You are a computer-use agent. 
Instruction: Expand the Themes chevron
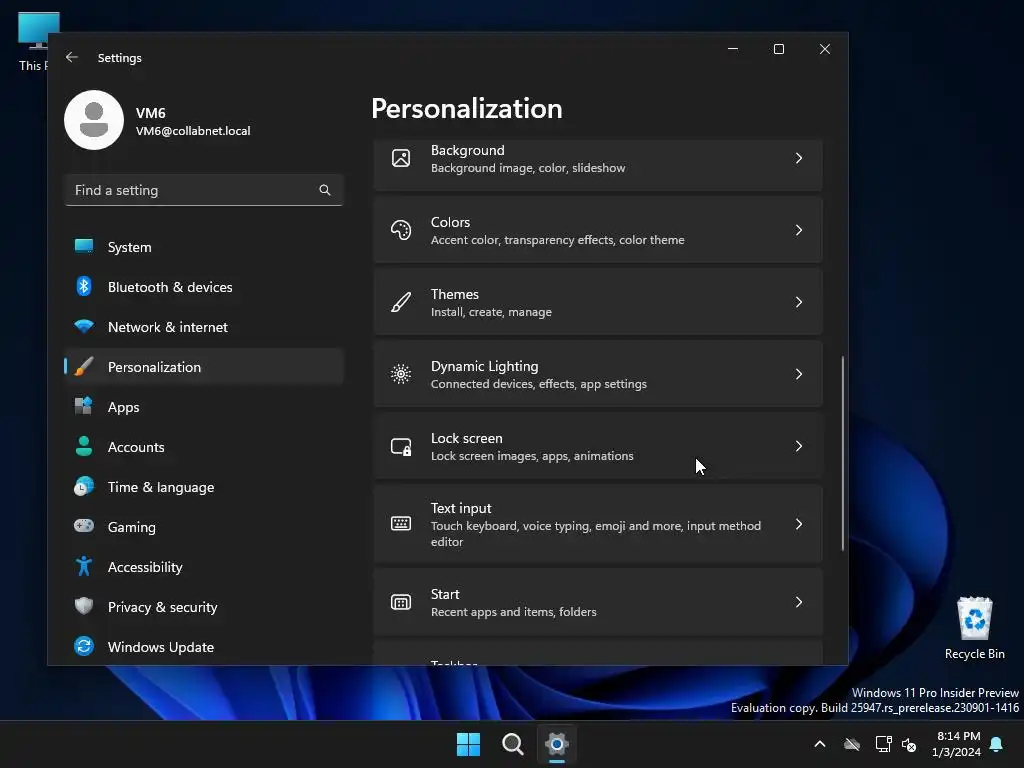tap(799, 302)
